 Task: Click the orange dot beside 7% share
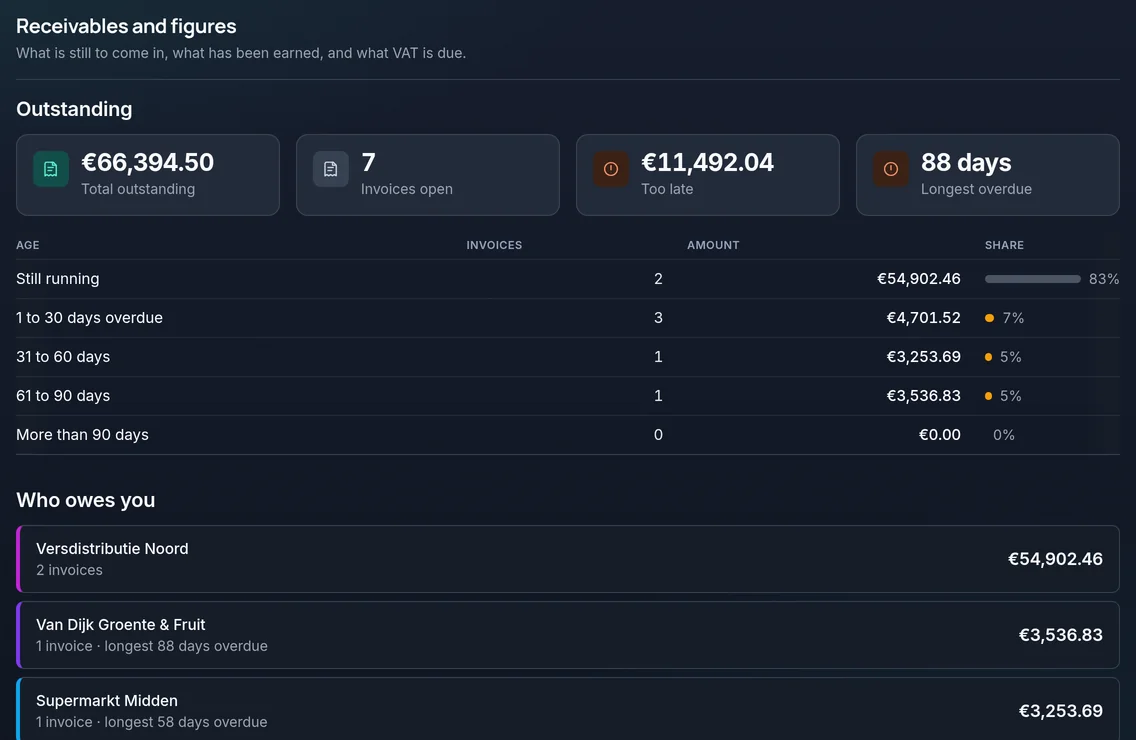point(989,318)
